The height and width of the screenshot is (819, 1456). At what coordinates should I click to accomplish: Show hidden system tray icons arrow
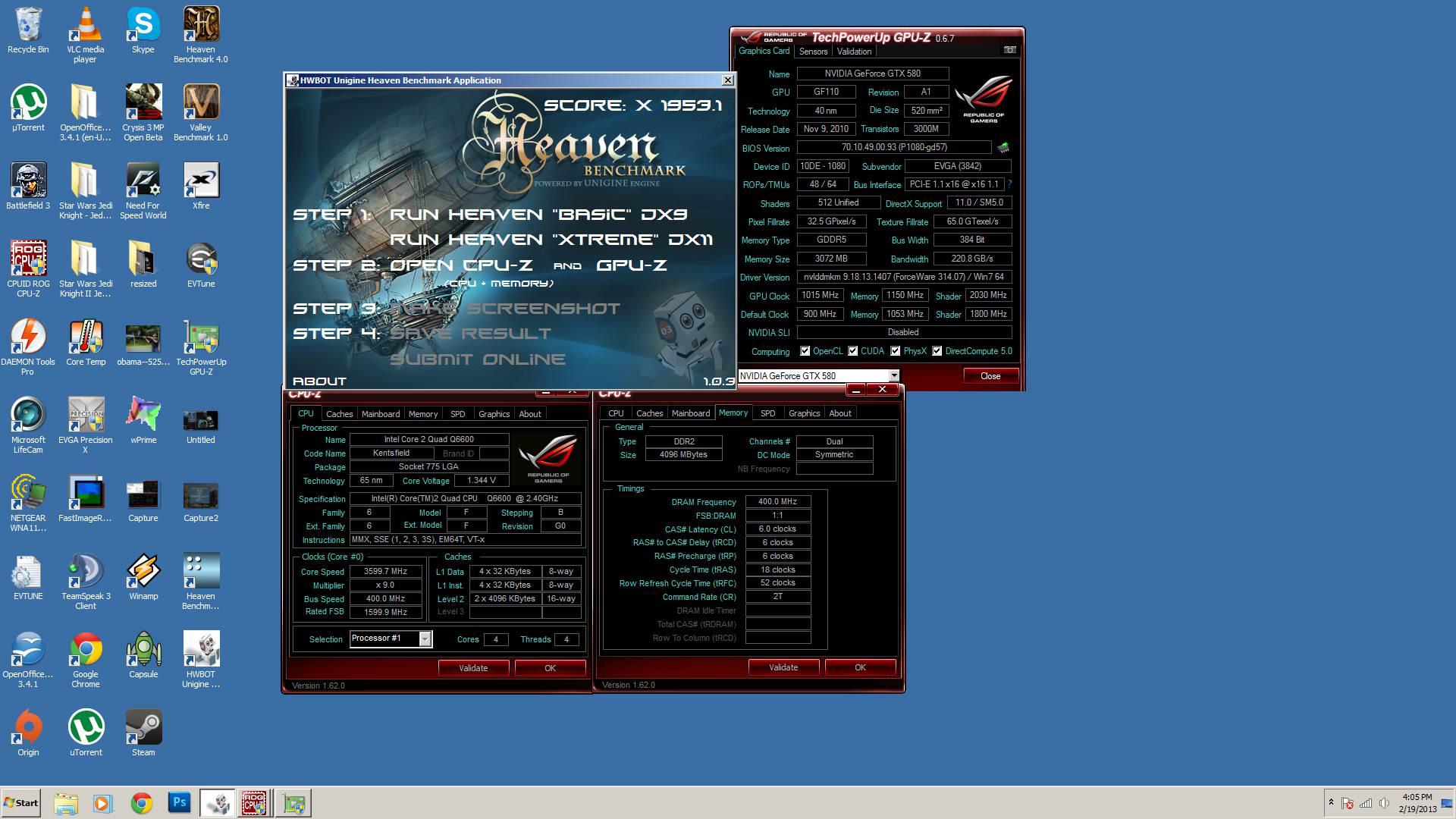coord(1330,802)
